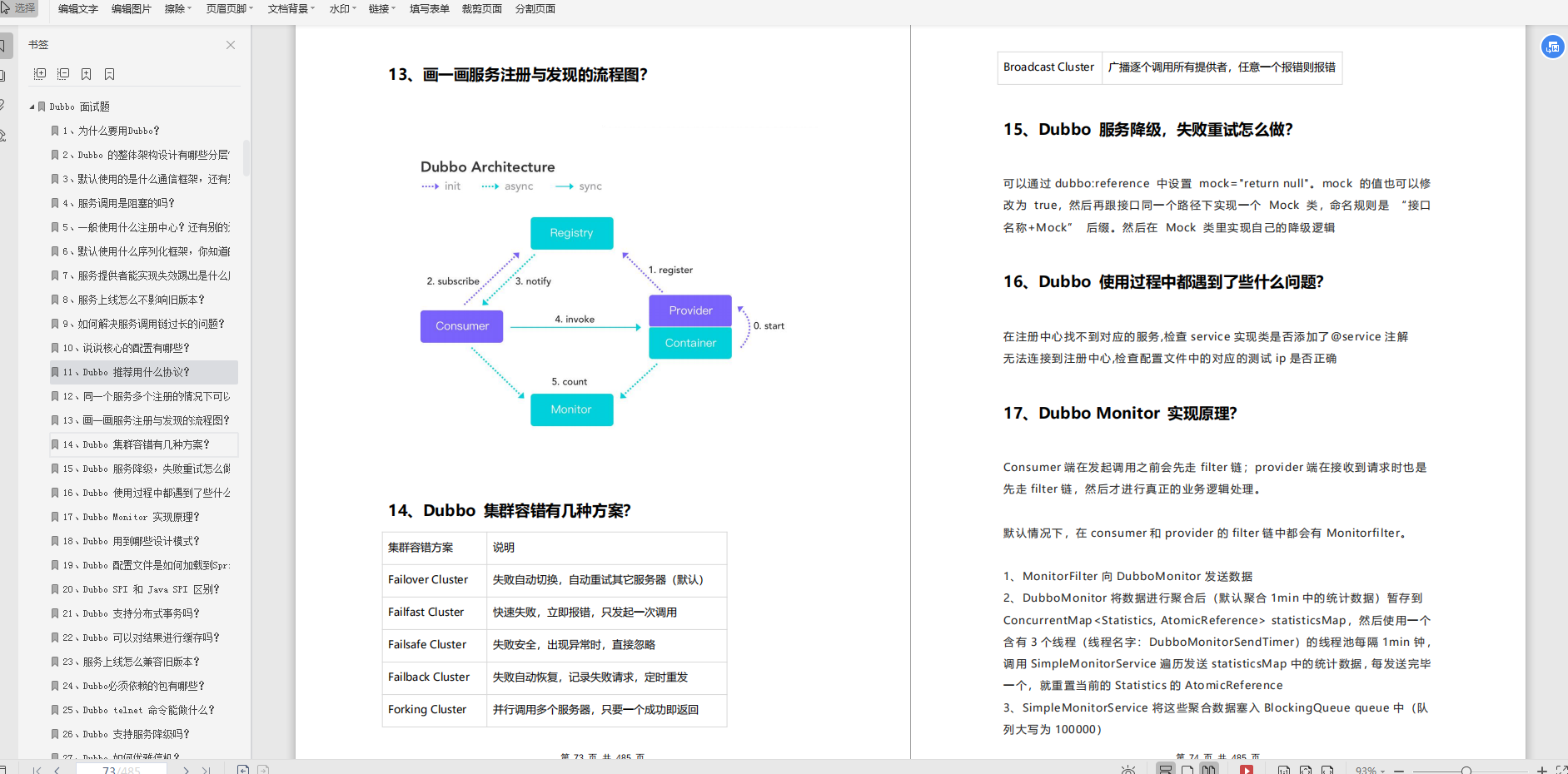Viewport: 1568px width, 774px height.
Task: Toggle eye protection mode icon
Action: pos(1127,770)
